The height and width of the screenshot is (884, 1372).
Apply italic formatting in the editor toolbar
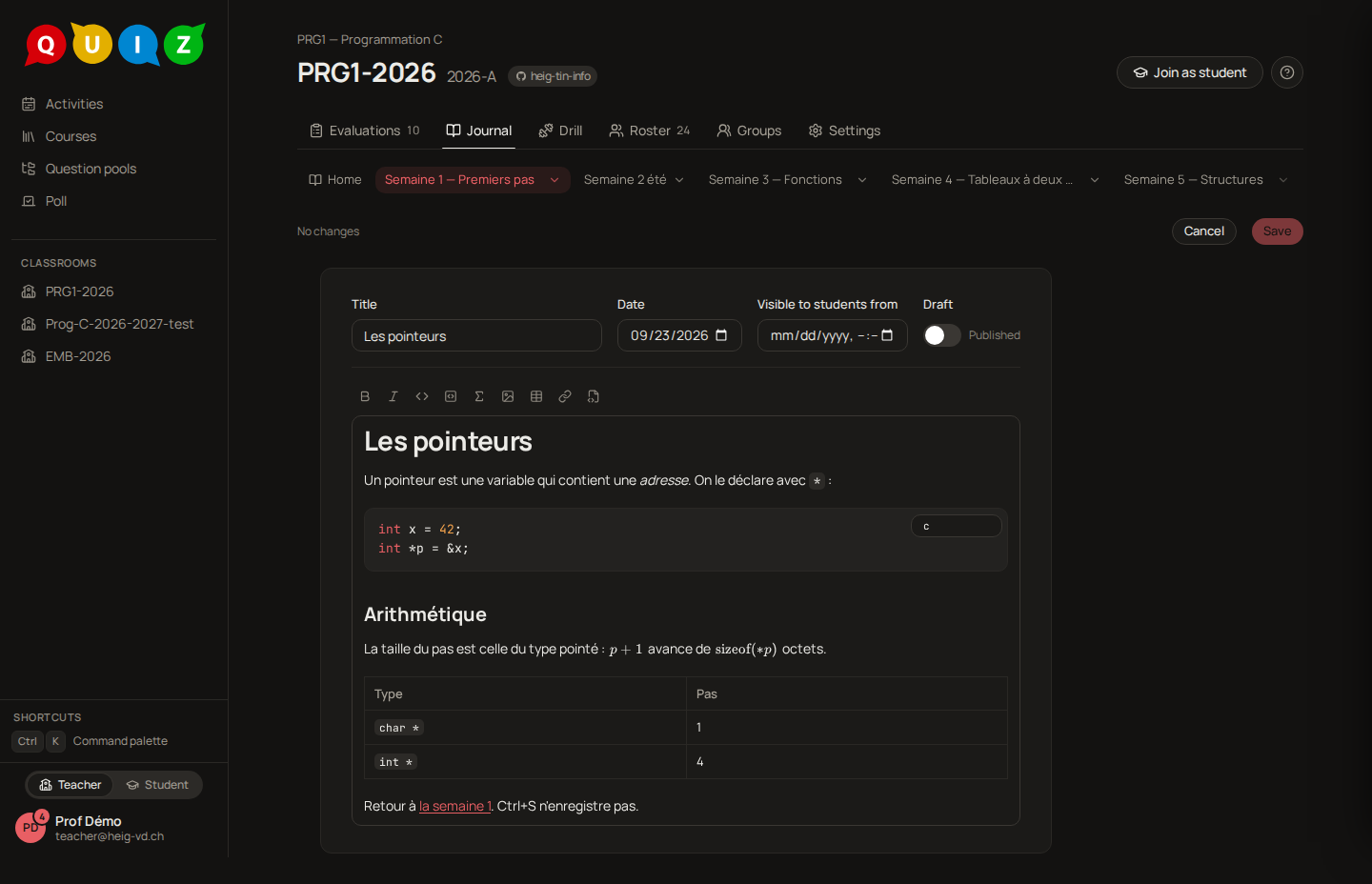coord(393,396)
